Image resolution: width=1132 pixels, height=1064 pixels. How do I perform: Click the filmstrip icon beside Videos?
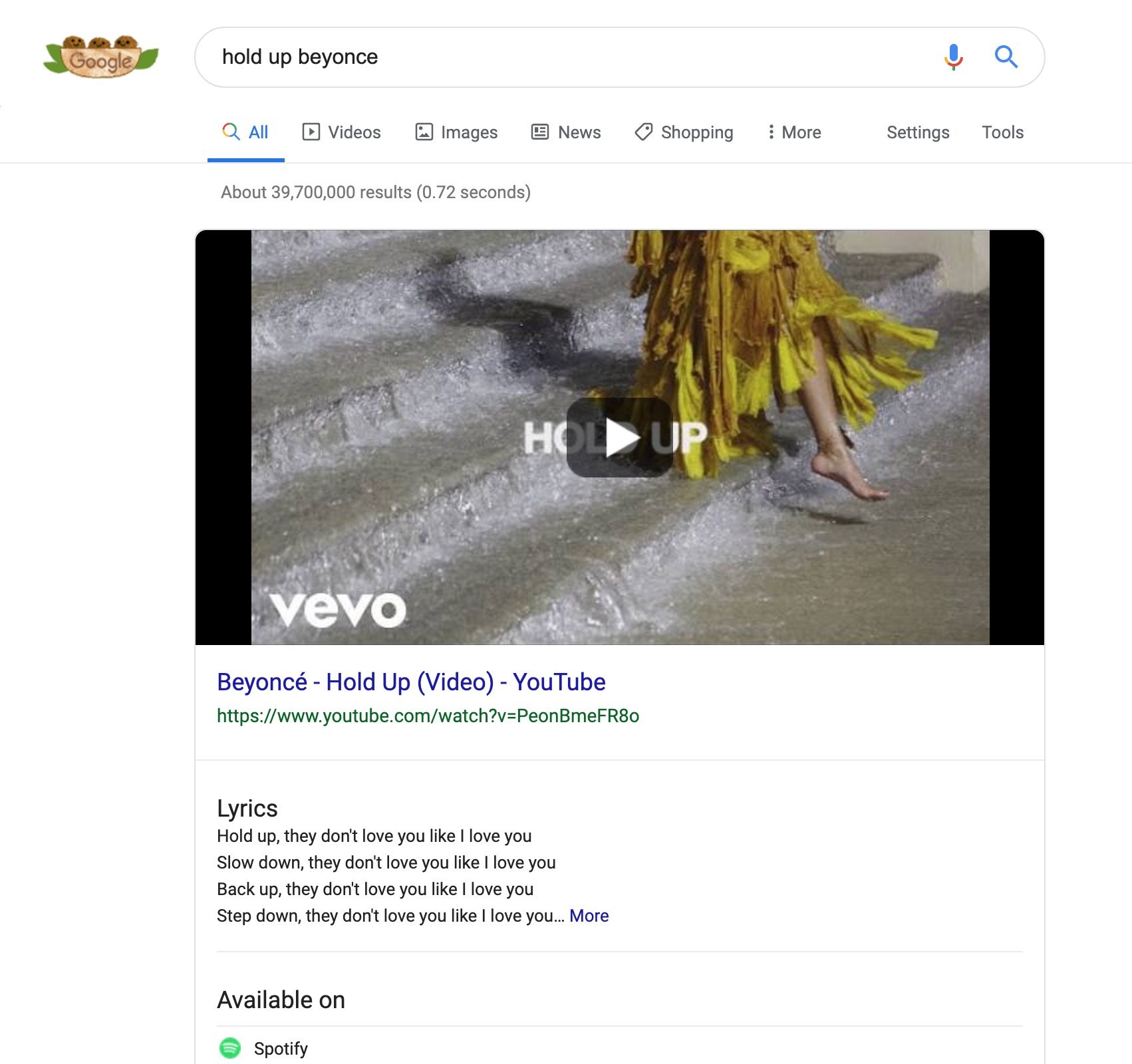[311, 131]
